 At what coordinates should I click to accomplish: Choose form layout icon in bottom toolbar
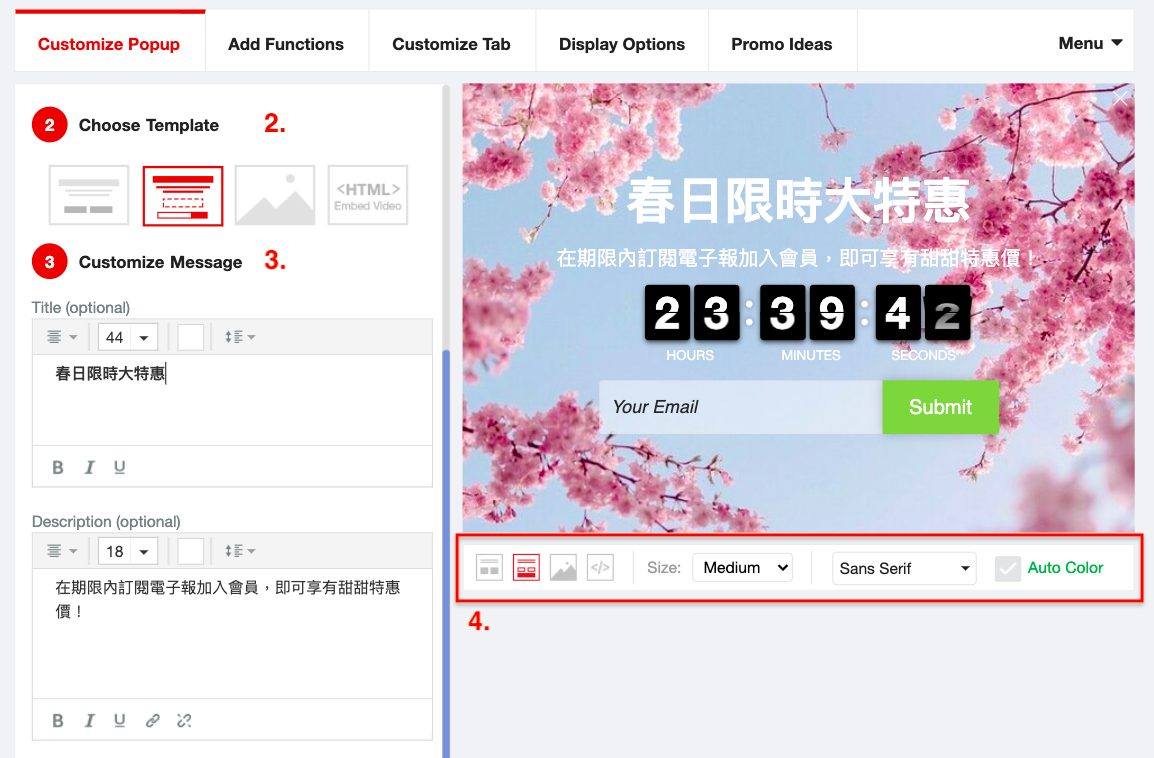tap(526, 568)
